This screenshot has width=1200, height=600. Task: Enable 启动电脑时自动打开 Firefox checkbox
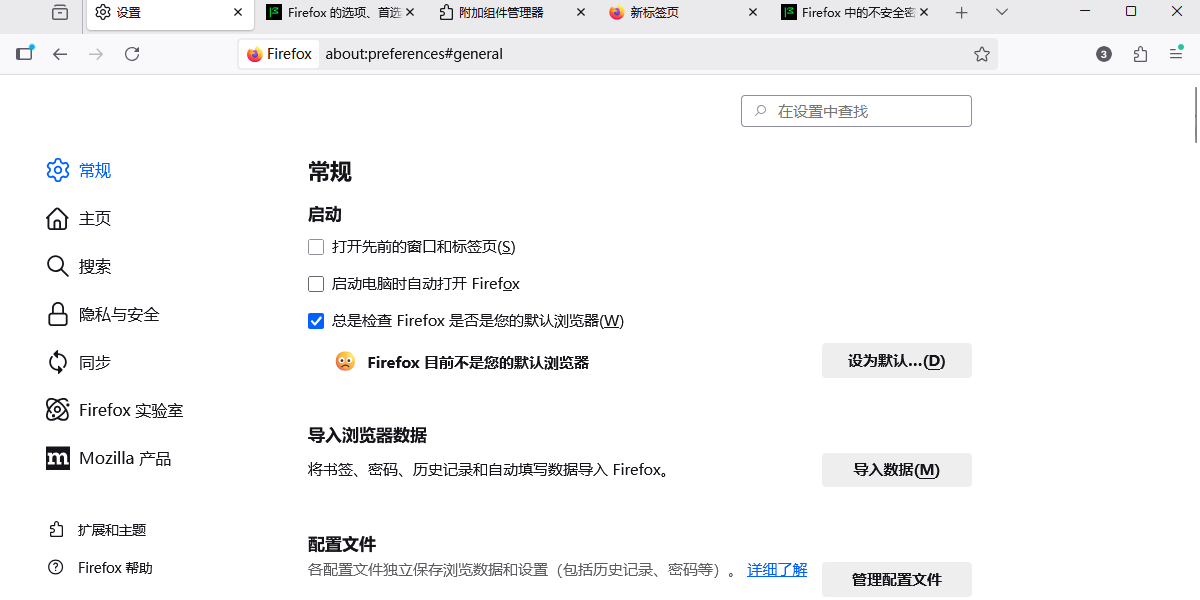click(316, 283)
